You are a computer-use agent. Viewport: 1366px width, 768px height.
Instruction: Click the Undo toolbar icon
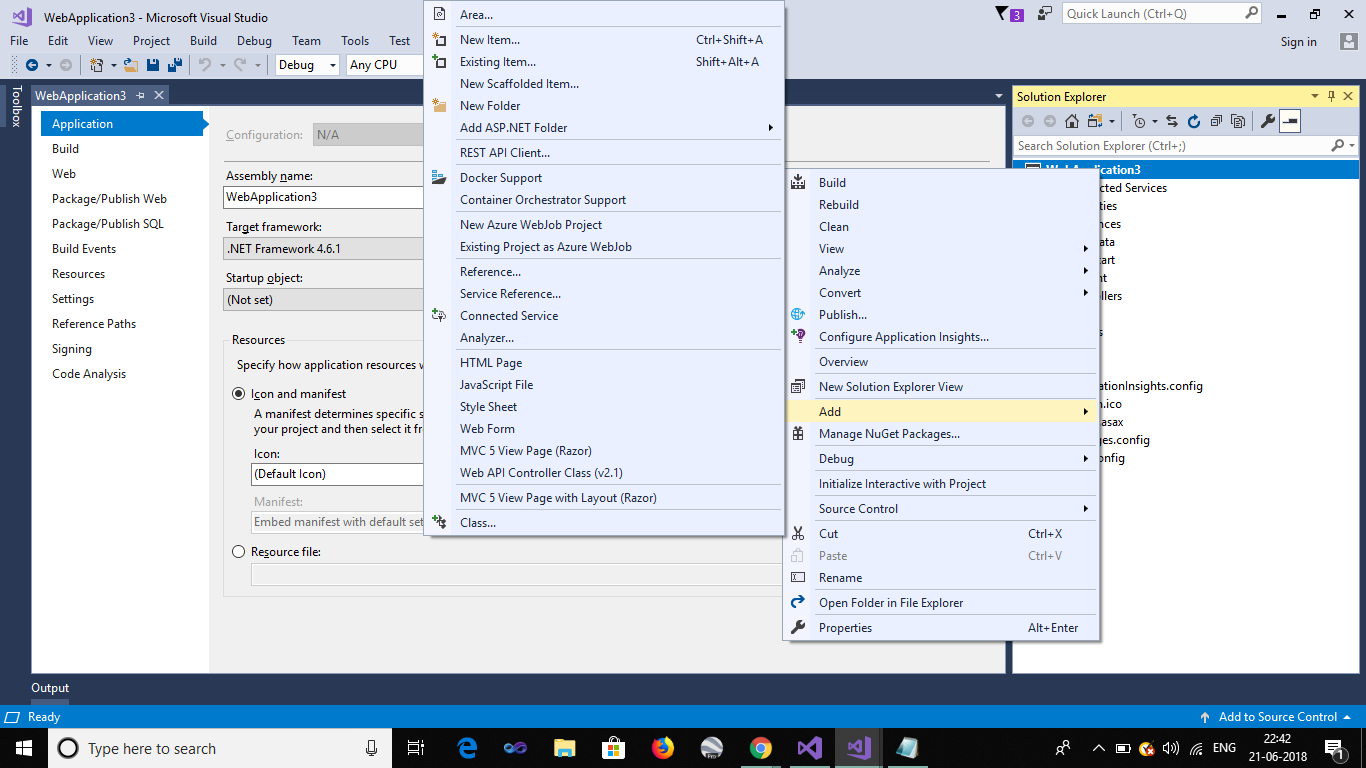pos(204,65)
